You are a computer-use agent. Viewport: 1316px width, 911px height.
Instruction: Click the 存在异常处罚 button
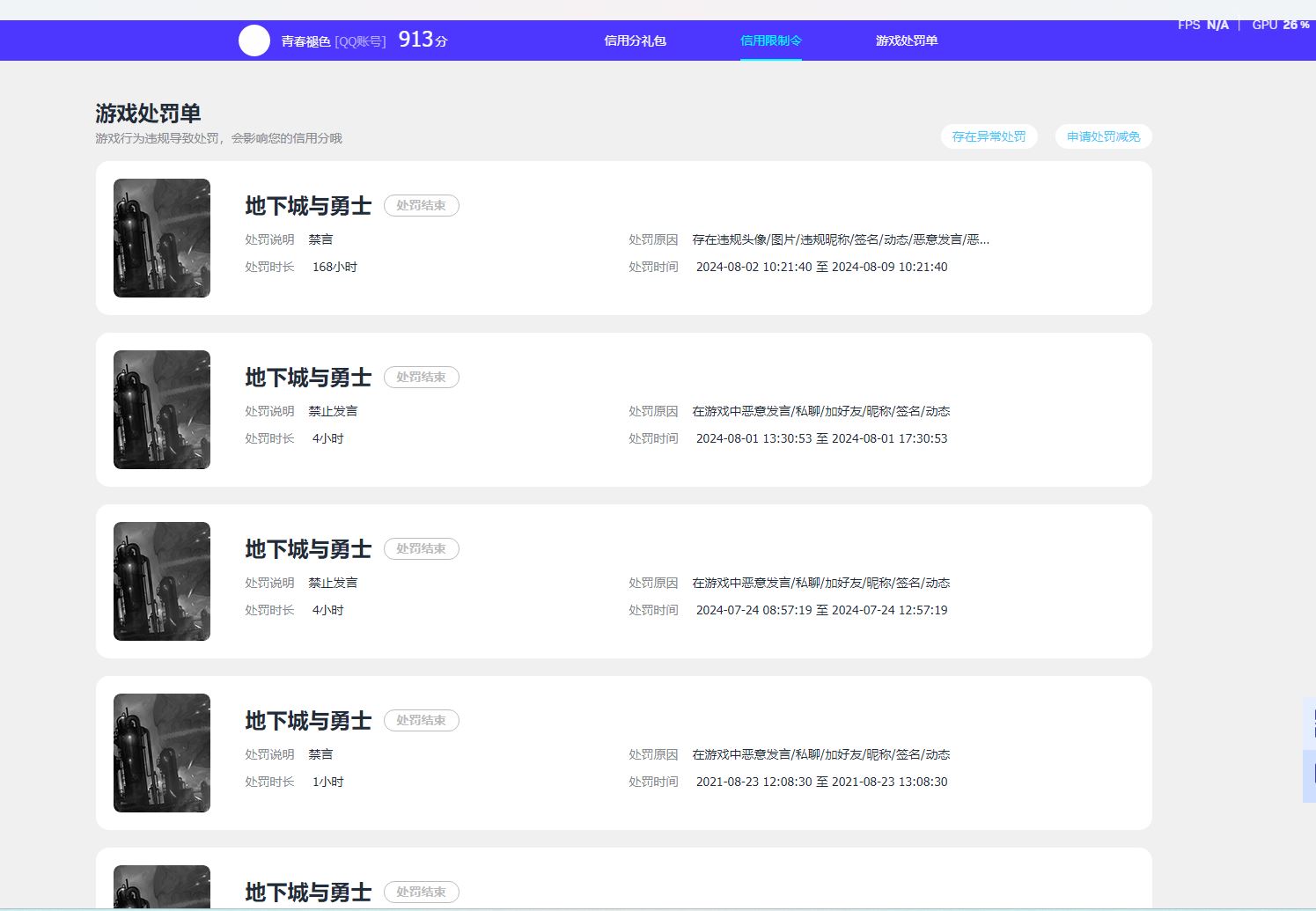[989, 136]
